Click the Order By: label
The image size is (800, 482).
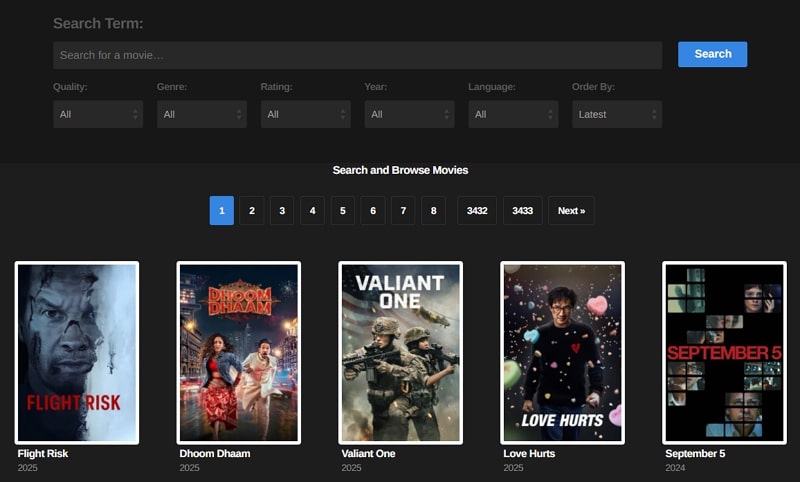(x=593, y=87)
